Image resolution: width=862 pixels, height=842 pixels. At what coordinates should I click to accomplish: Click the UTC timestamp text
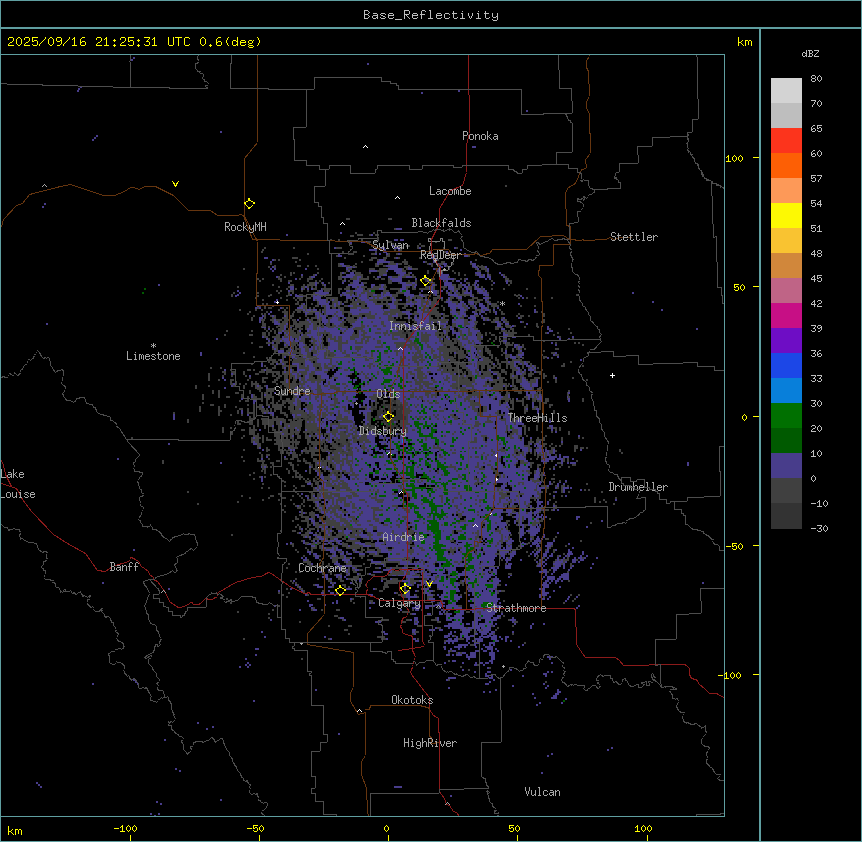click(x=134, y=42)
